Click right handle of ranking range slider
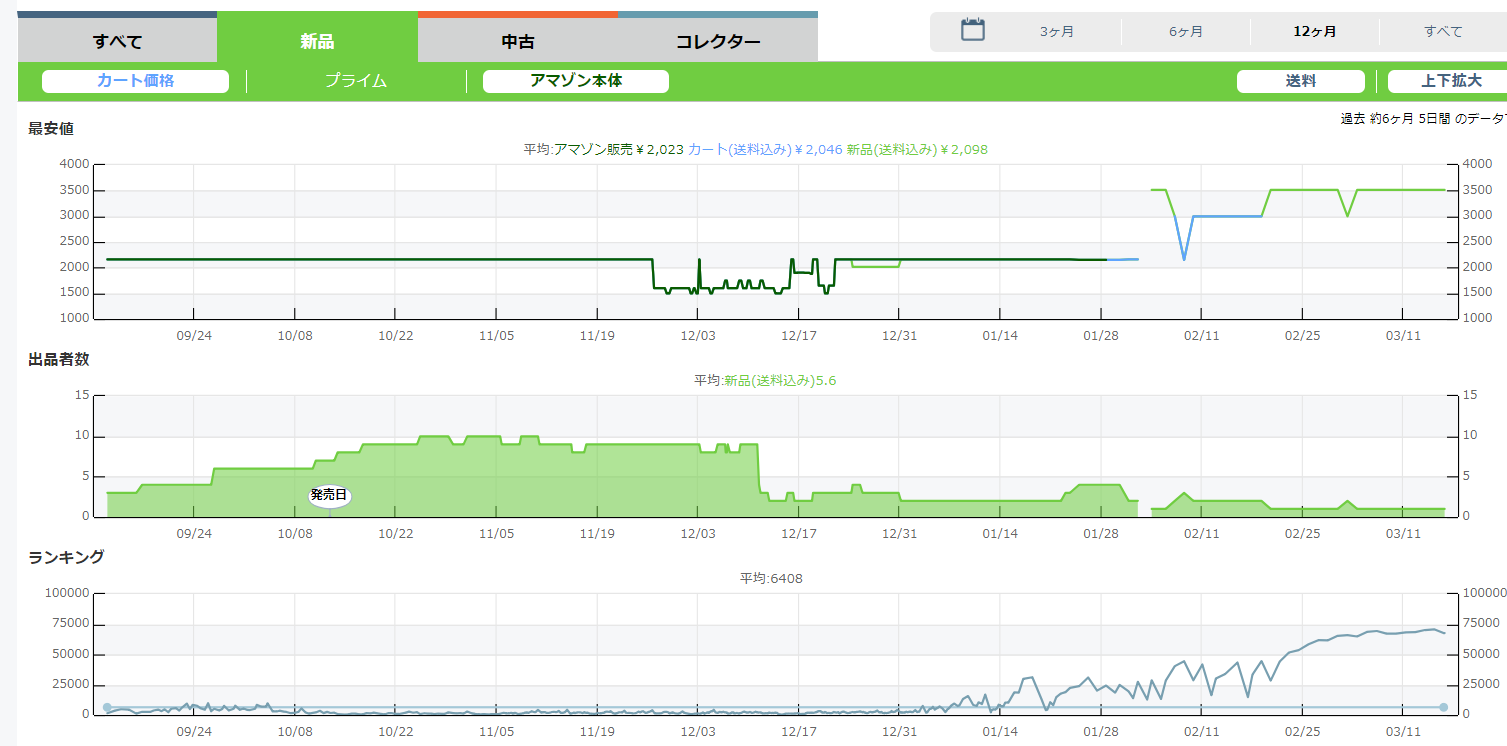 click(1443, 708)
